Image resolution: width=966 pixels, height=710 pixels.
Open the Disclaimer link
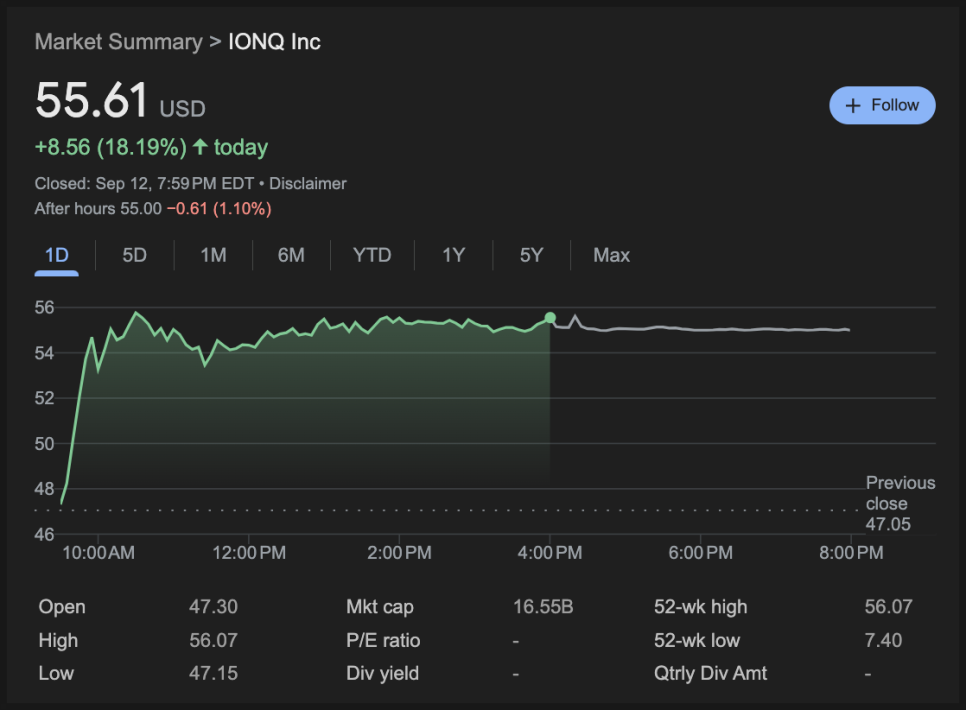tap(308, 184)
